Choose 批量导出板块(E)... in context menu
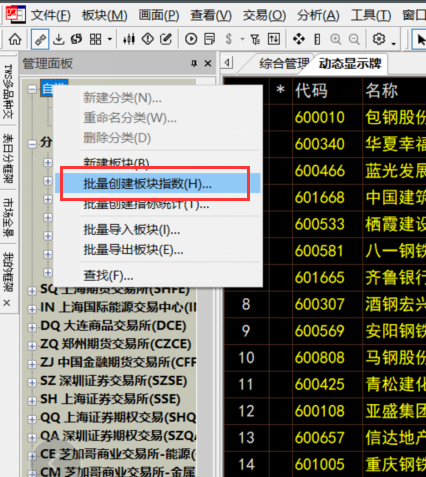Image resolution: width=426 pixels, height=477 pixels. [157, 250]
